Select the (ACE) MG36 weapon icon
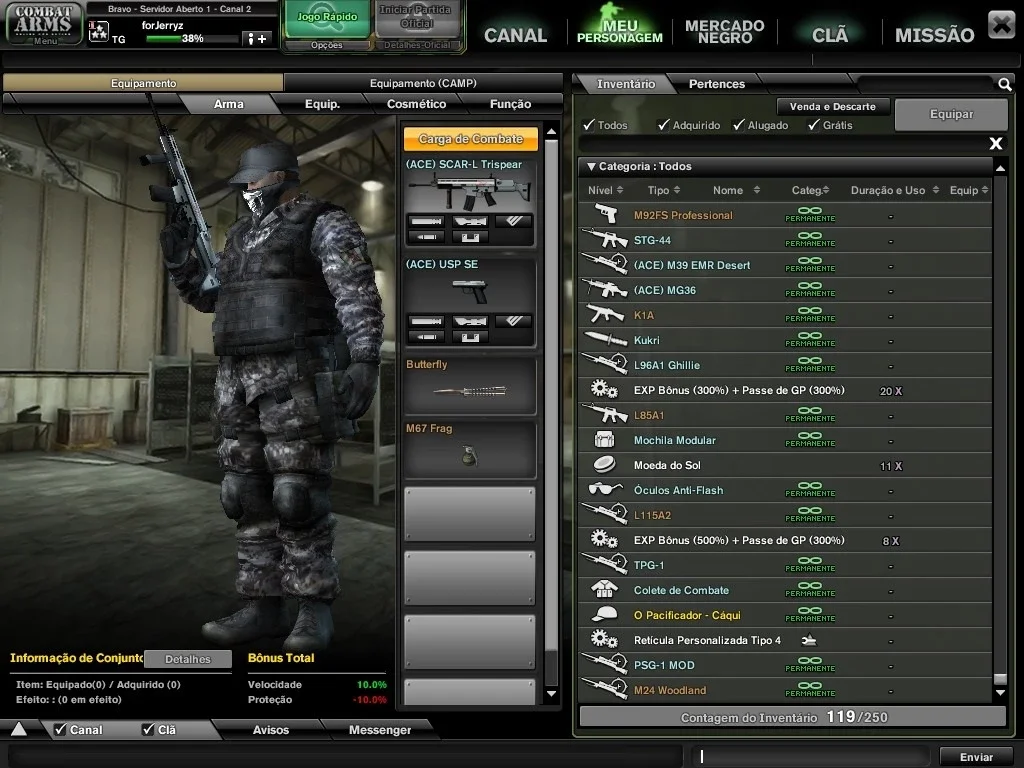The image size is (1024, 768). coord(604,289)
